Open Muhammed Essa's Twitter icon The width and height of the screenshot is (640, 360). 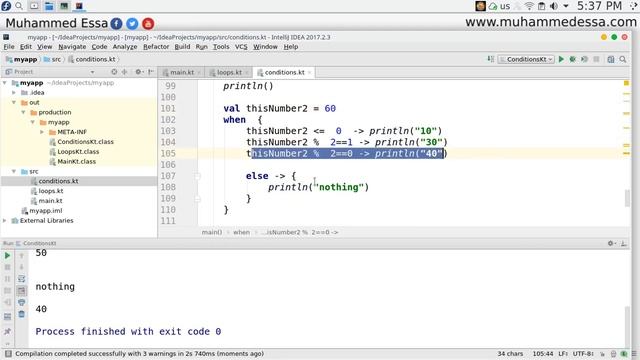(132, 24)
